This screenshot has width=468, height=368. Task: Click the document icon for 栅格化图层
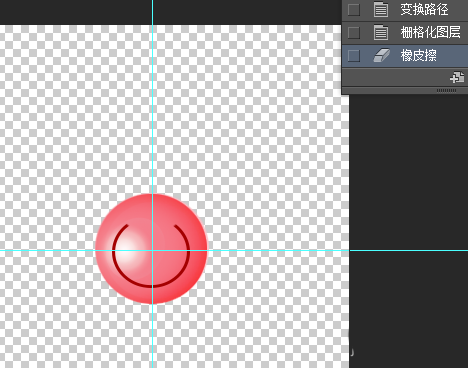click(381, 32)
